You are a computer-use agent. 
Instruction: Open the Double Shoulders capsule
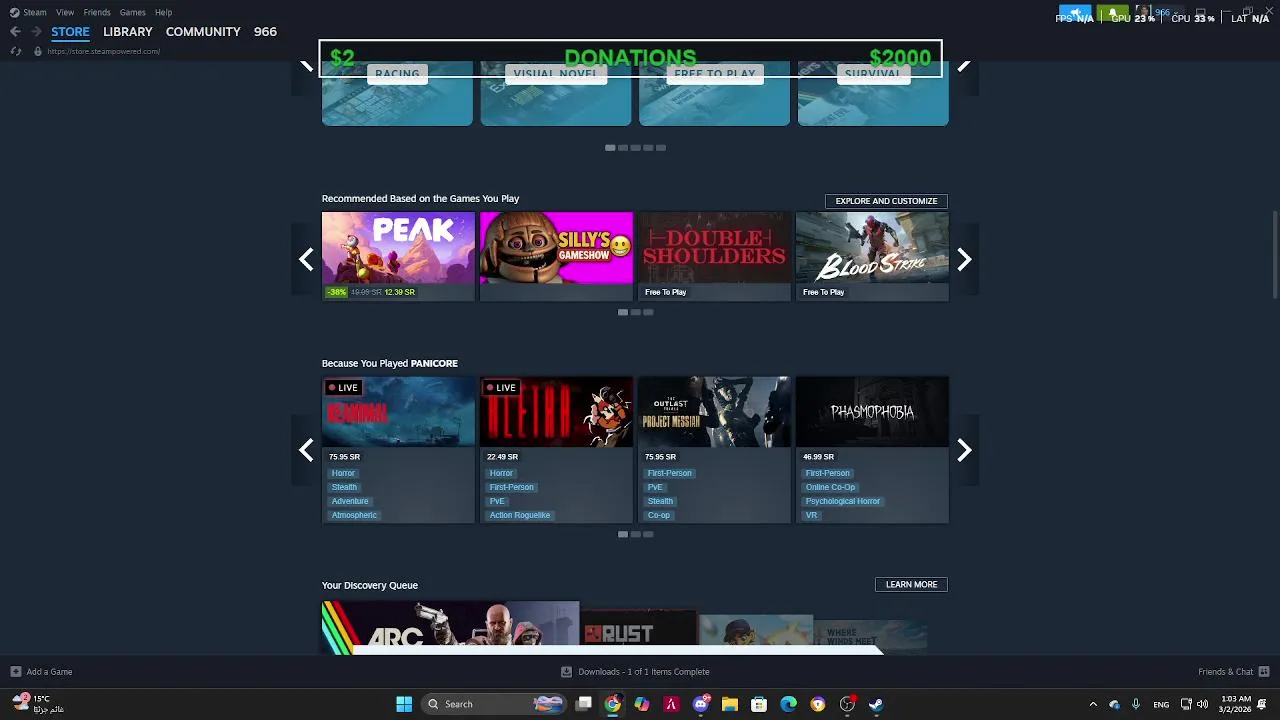click(714, 256)
